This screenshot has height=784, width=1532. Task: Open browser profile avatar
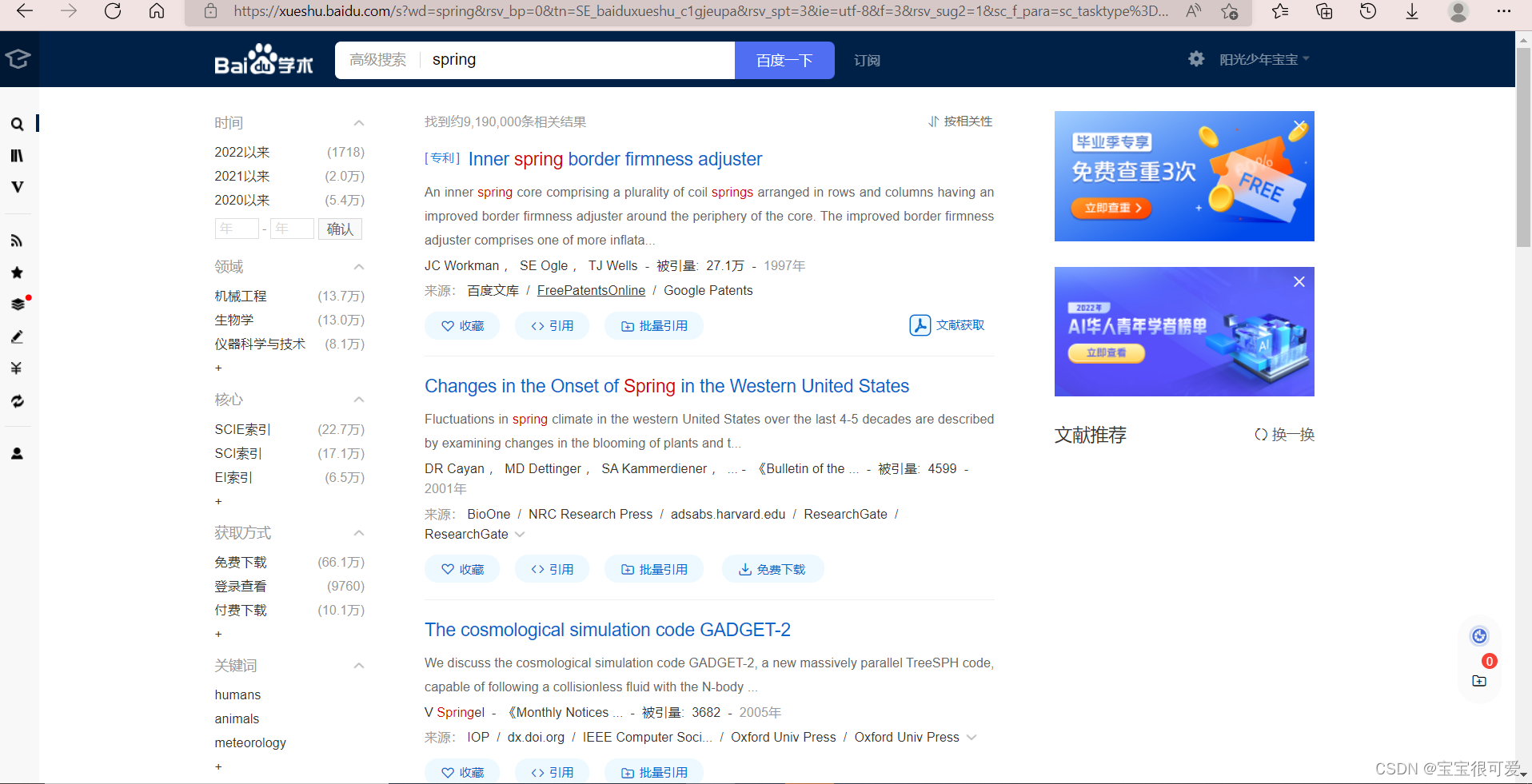(x=1458, y=11)
